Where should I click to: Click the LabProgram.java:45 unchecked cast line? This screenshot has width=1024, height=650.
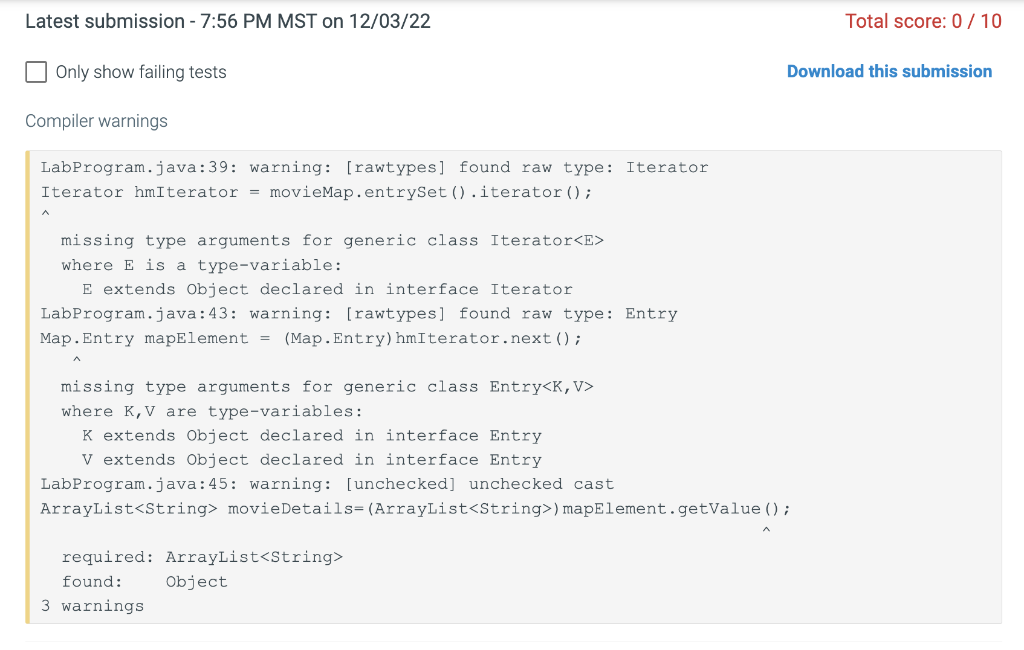(327, 484)
